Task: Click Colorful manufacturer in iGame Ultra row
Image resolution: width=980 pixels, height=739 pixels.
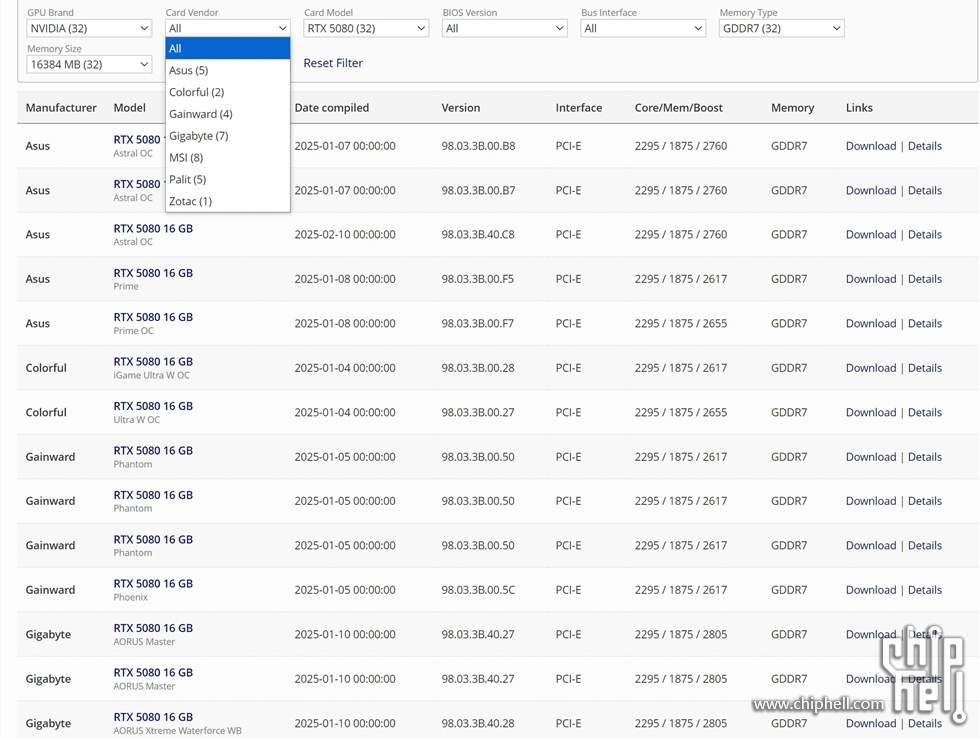Action: [46, 368]
